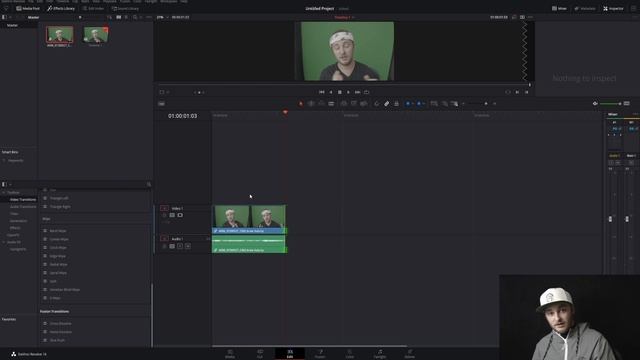Toggle timeline Snapping
The image size is (640, 360).
tap(376, 104)
